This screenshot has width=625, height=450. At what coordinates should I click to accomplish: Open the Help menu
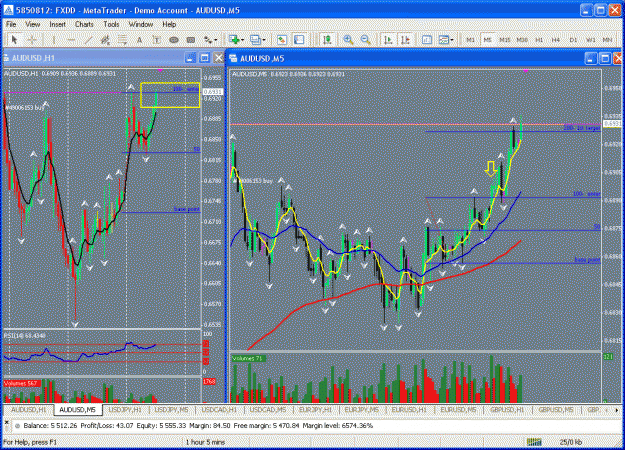[x=169, y=24]
